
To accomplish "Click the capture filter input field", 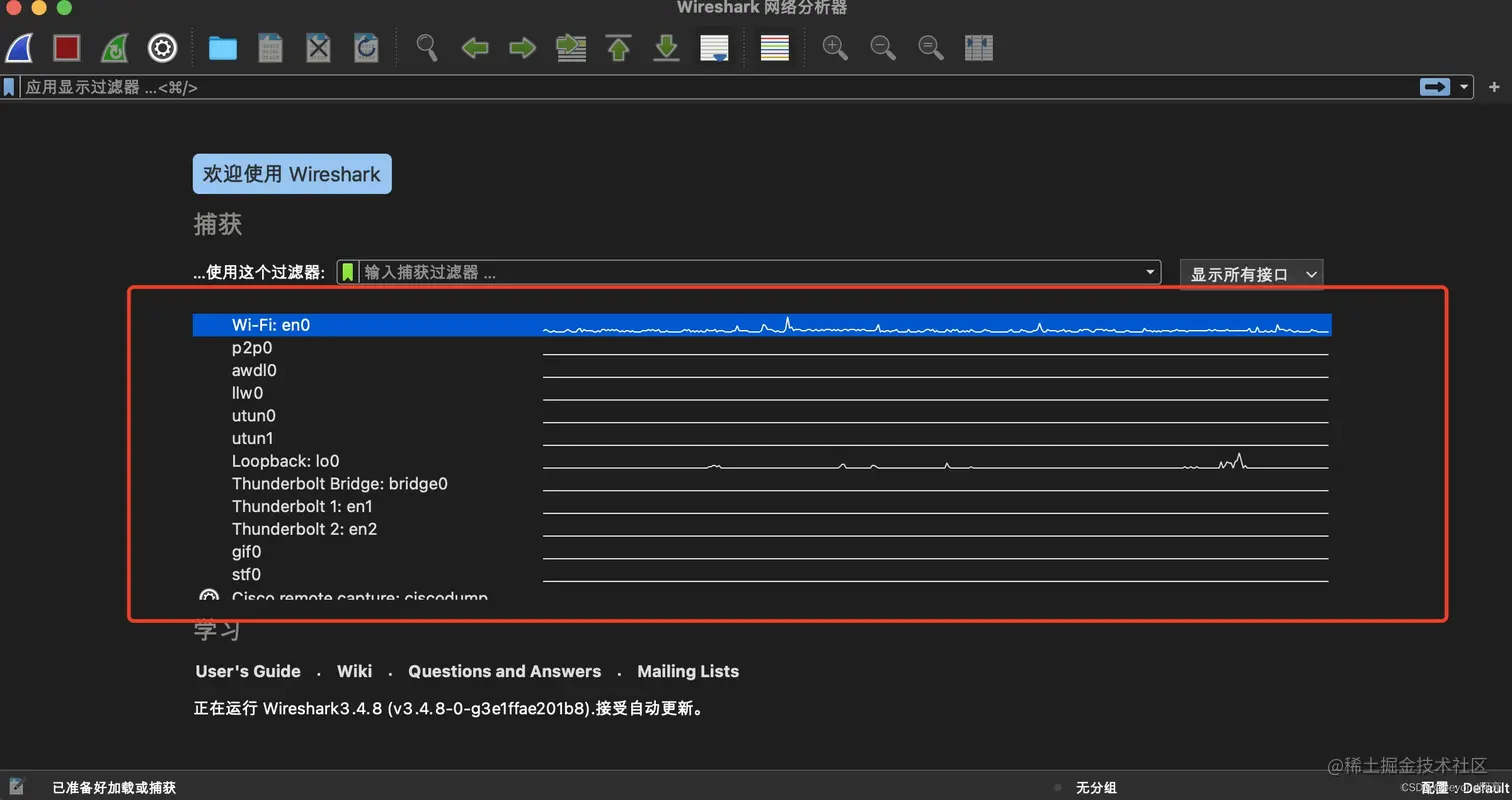I will (x=750, y=272).
